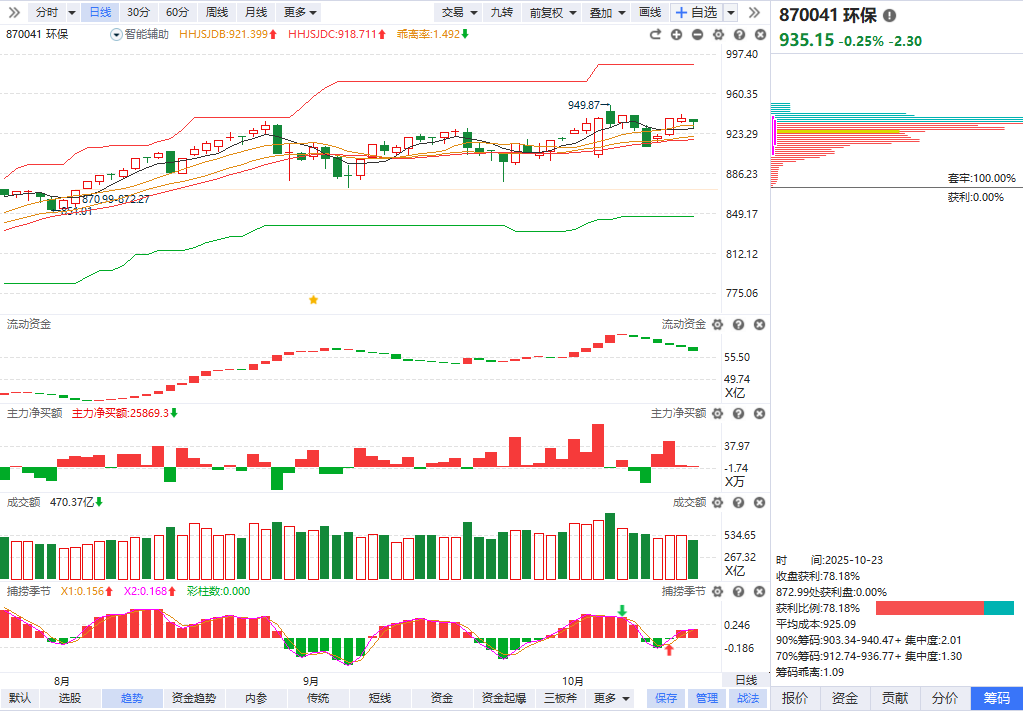1023x711 pixels.
Task: Click the 自选 add button
Action: (696, 12)
